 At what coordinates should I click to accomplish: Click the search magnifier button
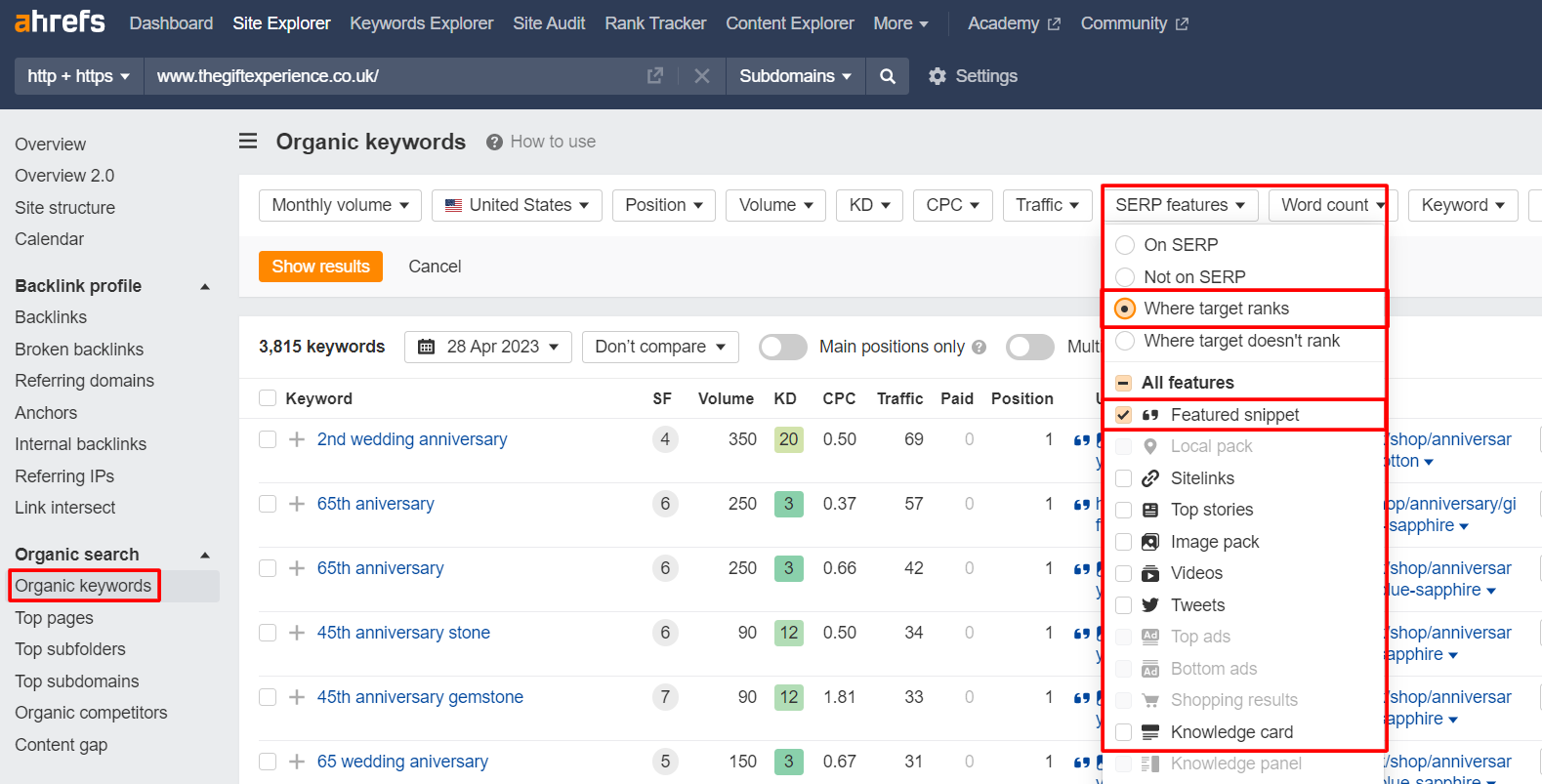click(x=887, y=76)
